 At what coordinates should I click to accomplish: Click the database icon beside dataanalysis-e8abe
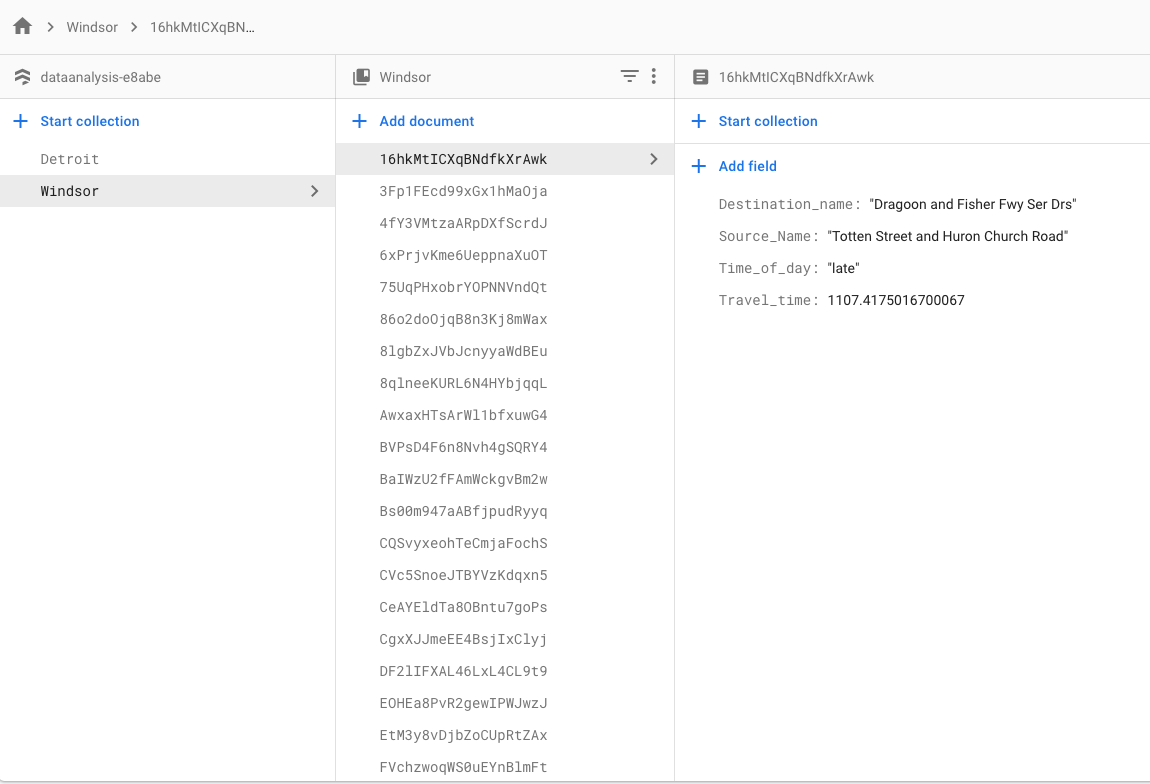coord(23,77)
